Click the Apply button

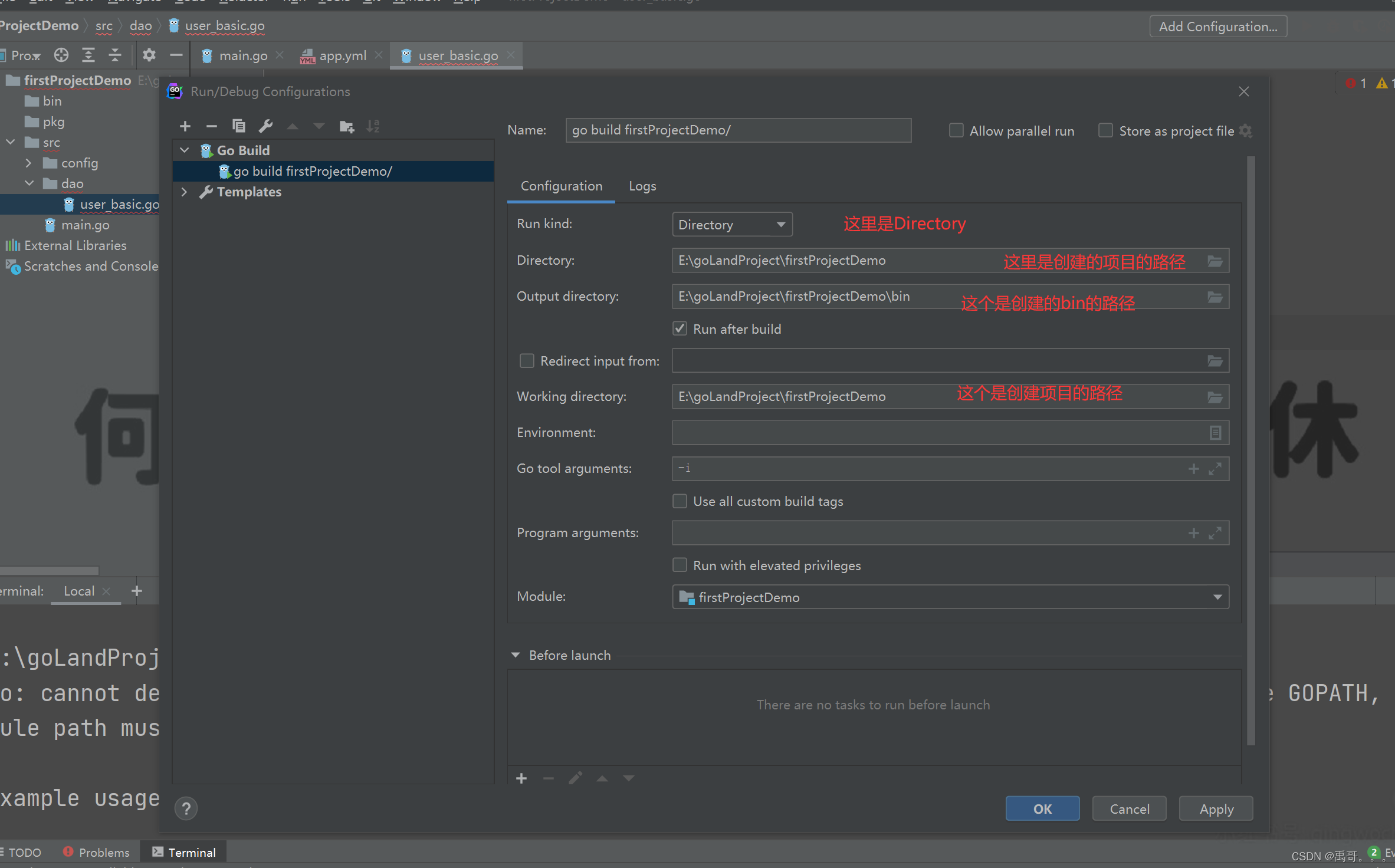tap(1216, 809)
